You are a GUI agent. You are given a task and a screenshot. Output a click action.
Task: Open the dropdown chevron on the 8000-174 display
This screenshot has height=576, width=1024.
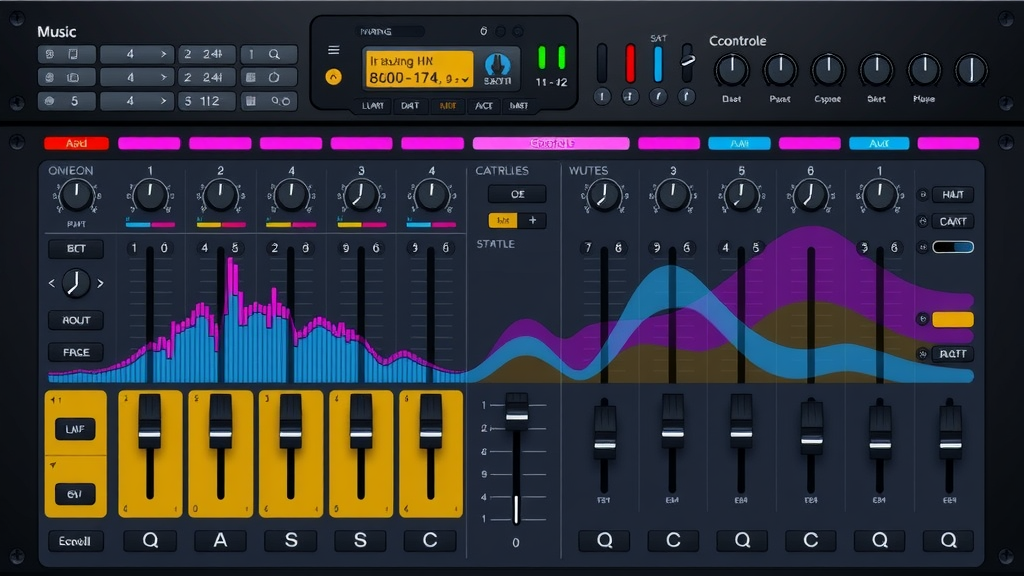465,80
